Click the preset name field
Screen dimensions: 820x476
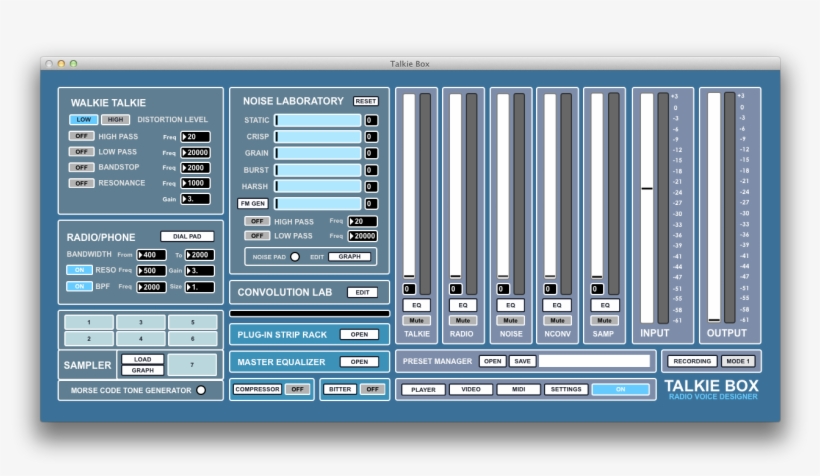point(595,361)
